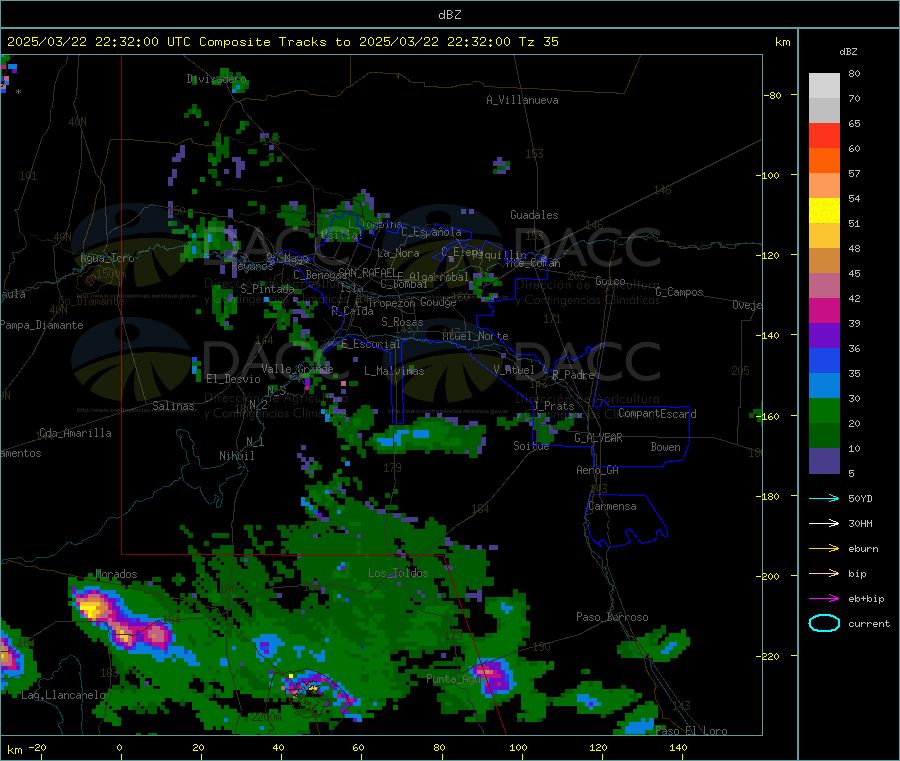Click the 'Paso_Barroso' map label

point(612,617)
